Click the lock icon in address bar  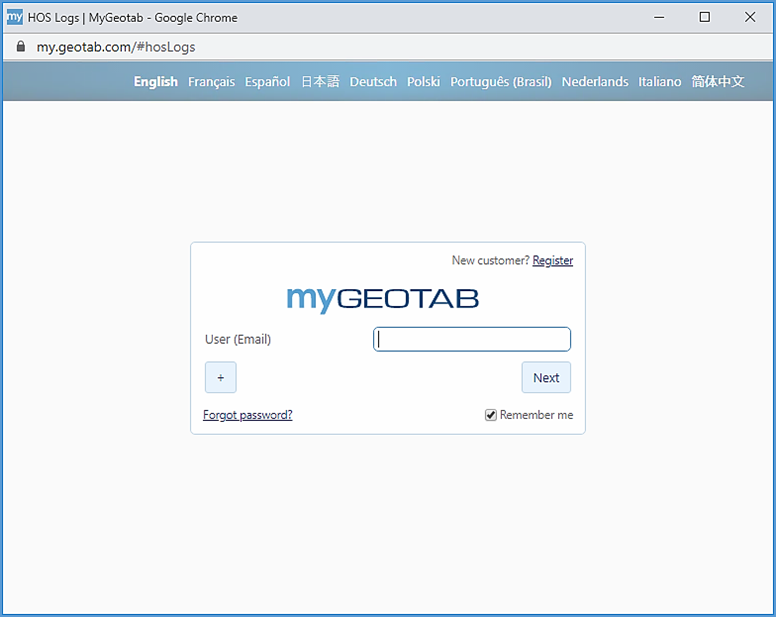(20, 47)
